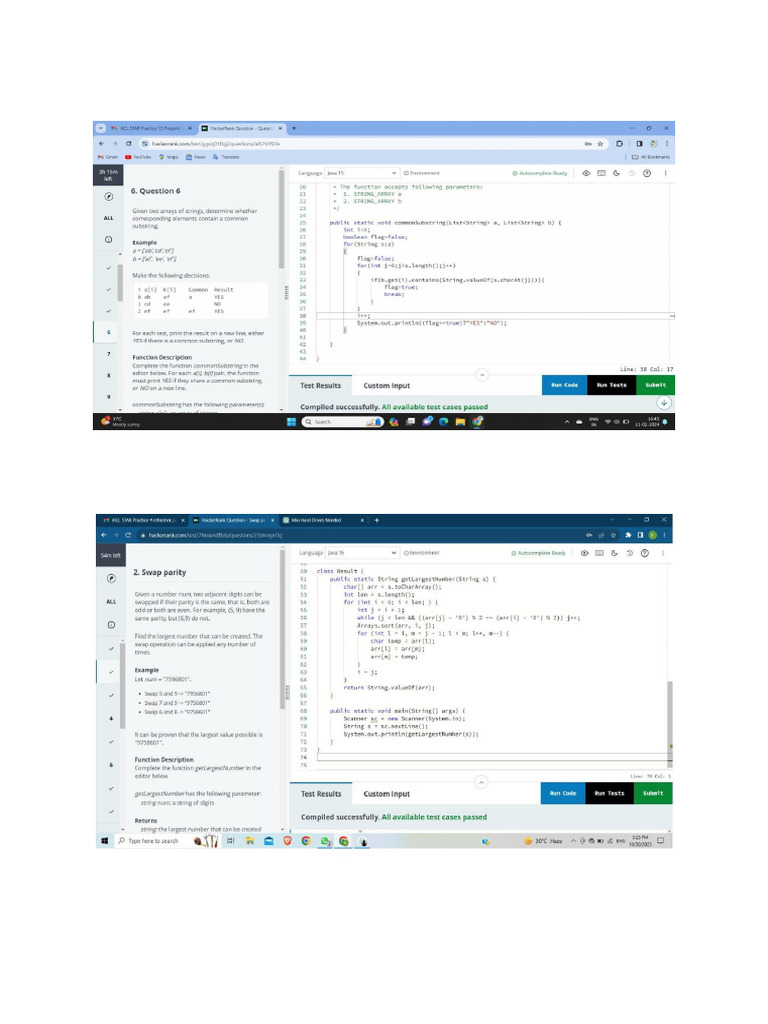Click Autocomplete Ready indicator in Swap parity editor
Screen dimensions: 768x1024
tap(538, 553)
